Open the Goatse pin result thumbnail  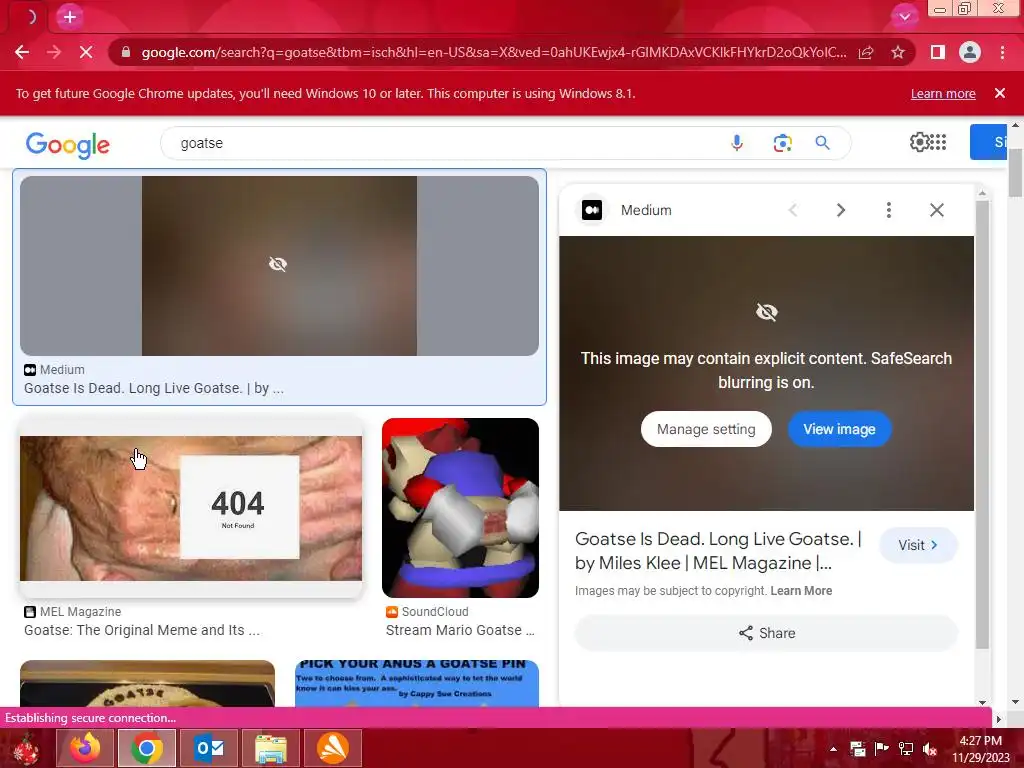(417, 683)
